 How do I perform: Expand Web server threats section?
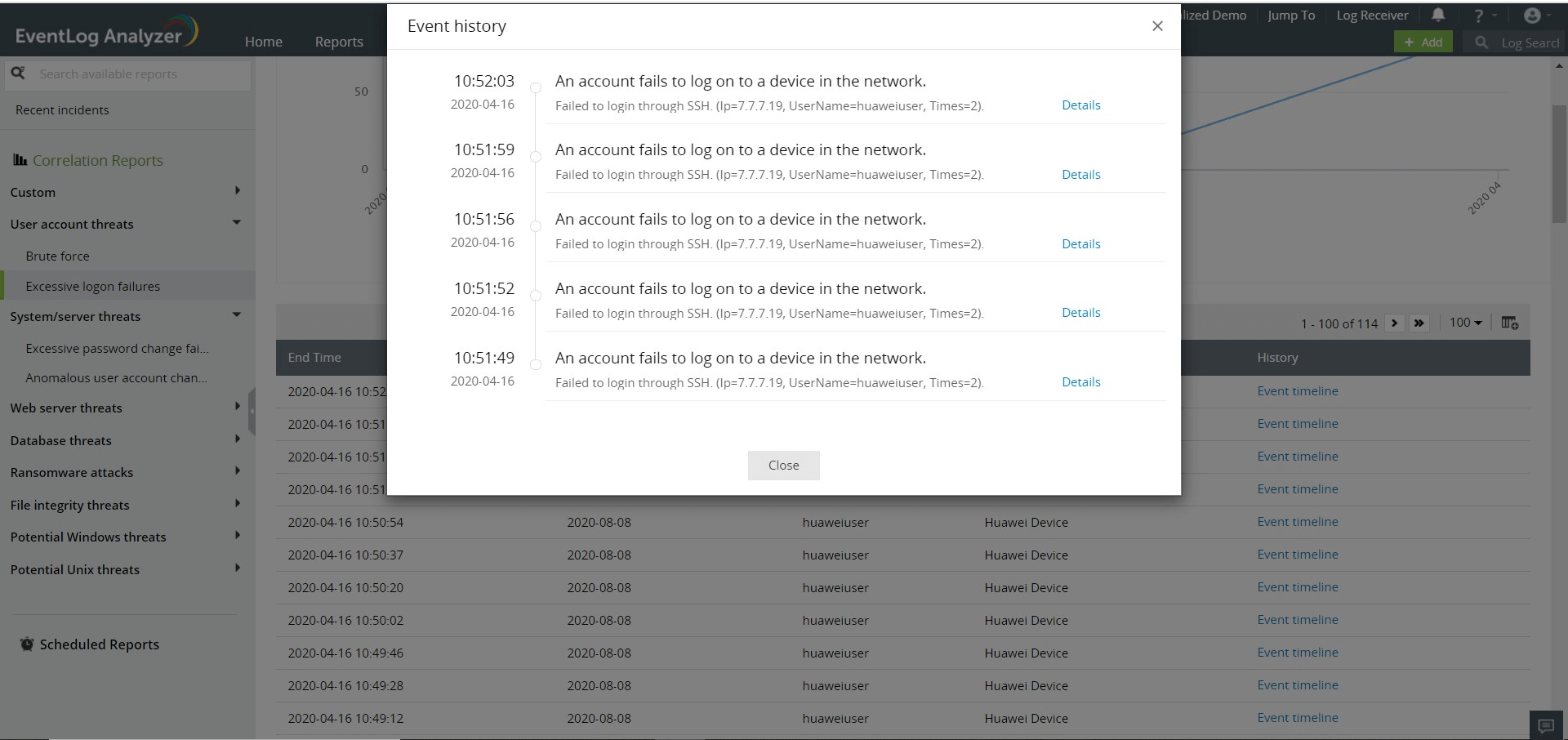tap(237, 407)
